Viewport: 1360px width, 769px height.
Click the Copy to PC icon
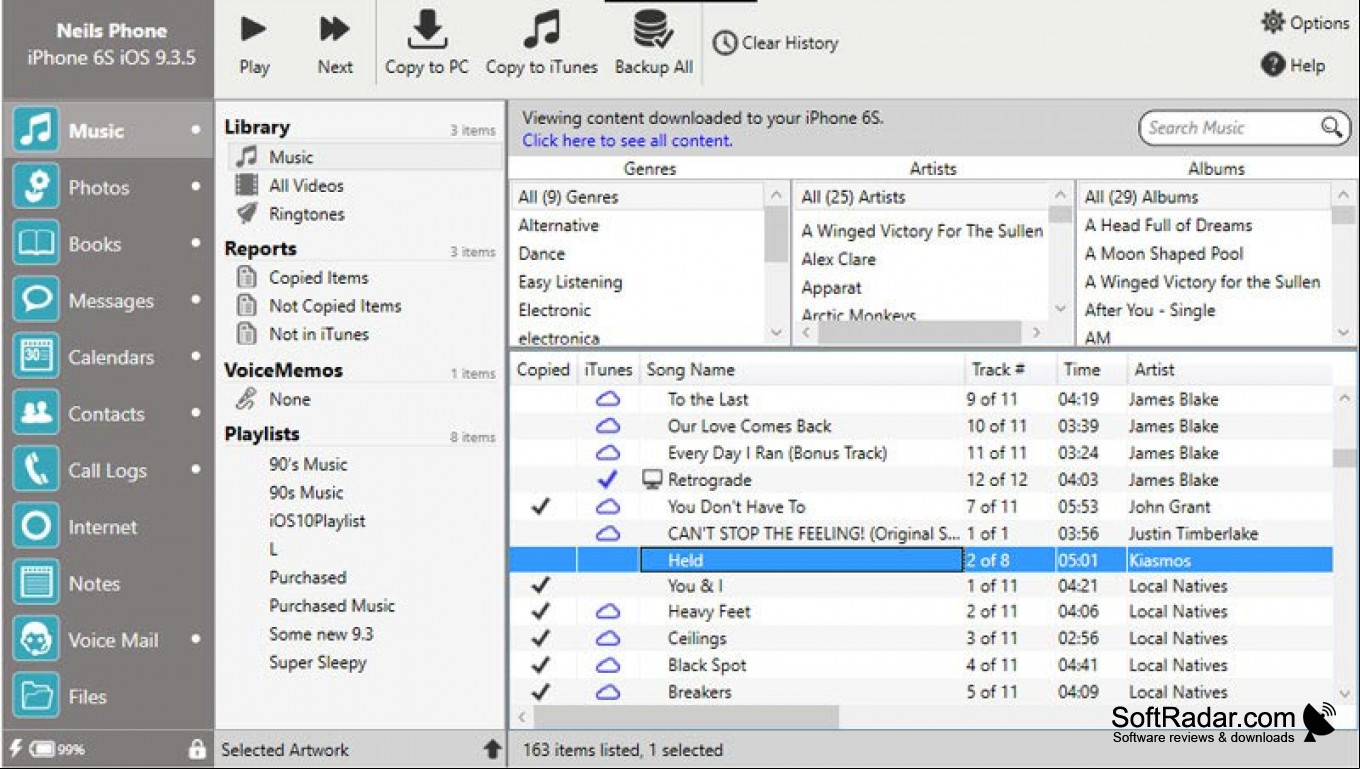coord(427,30)
